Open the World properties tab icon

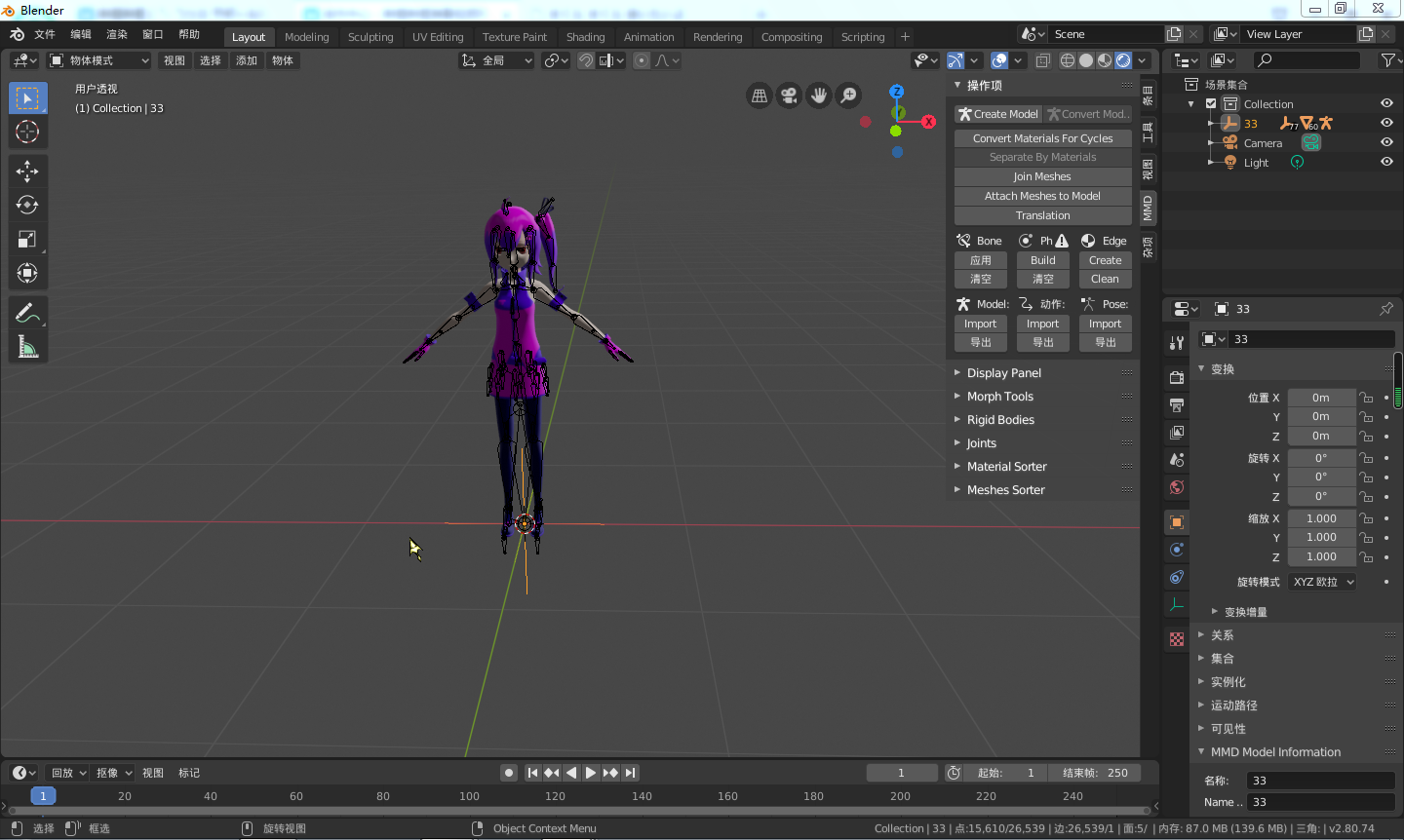pyautogui.click(x=1177, y=487)
